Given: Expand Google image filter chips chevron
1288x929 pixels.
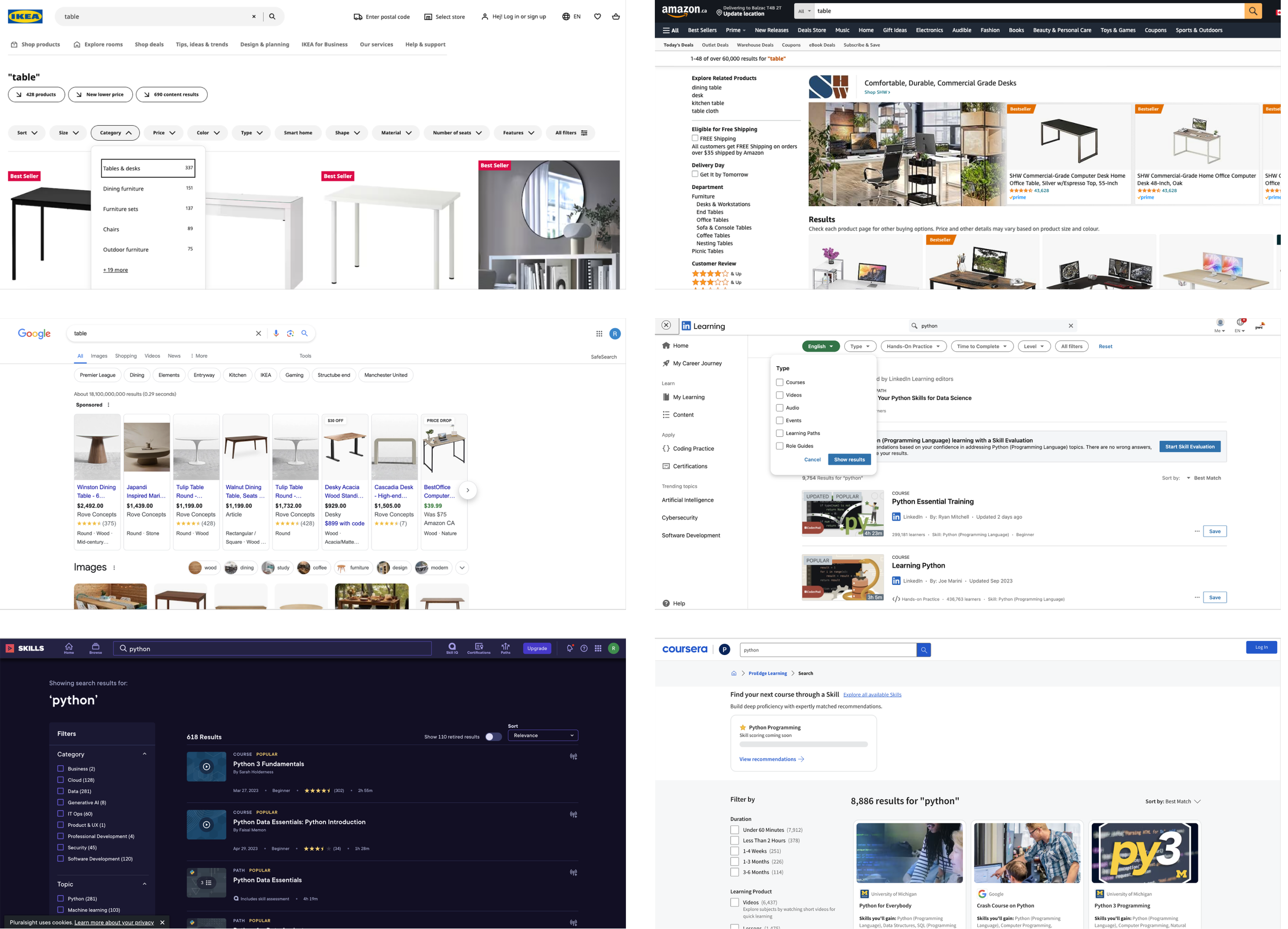Looking at the screenshot, I should (x=462, y=567).
